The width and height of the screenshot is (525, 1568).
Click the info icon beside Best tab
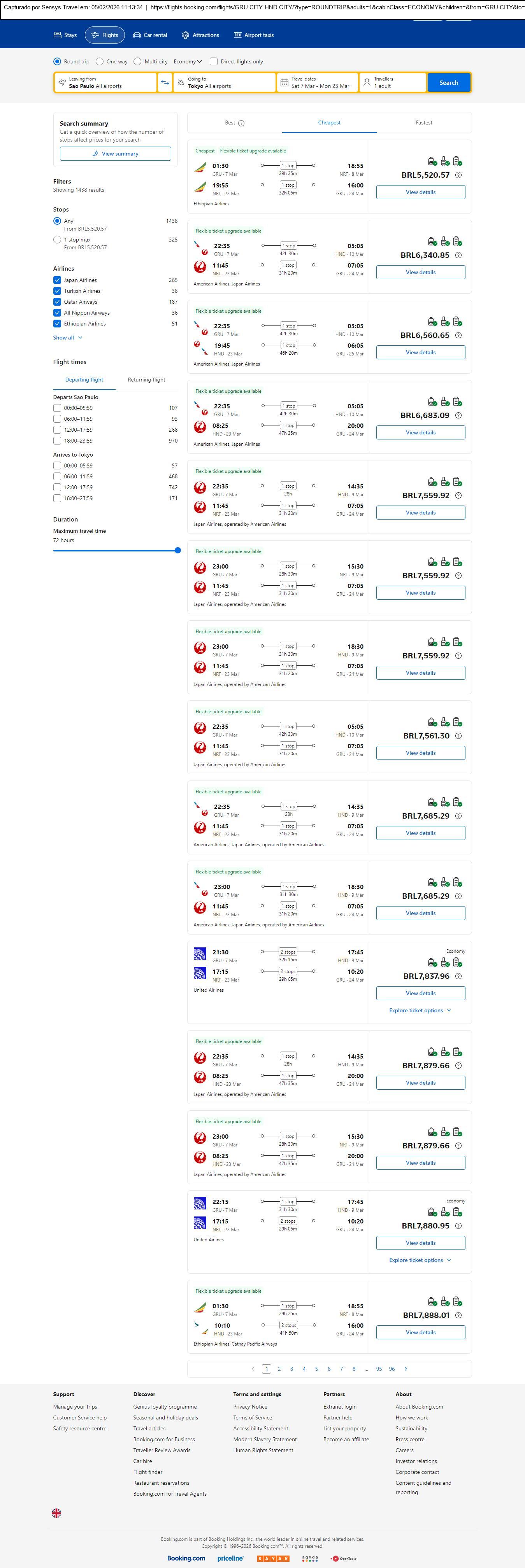[x=241, y=123]
